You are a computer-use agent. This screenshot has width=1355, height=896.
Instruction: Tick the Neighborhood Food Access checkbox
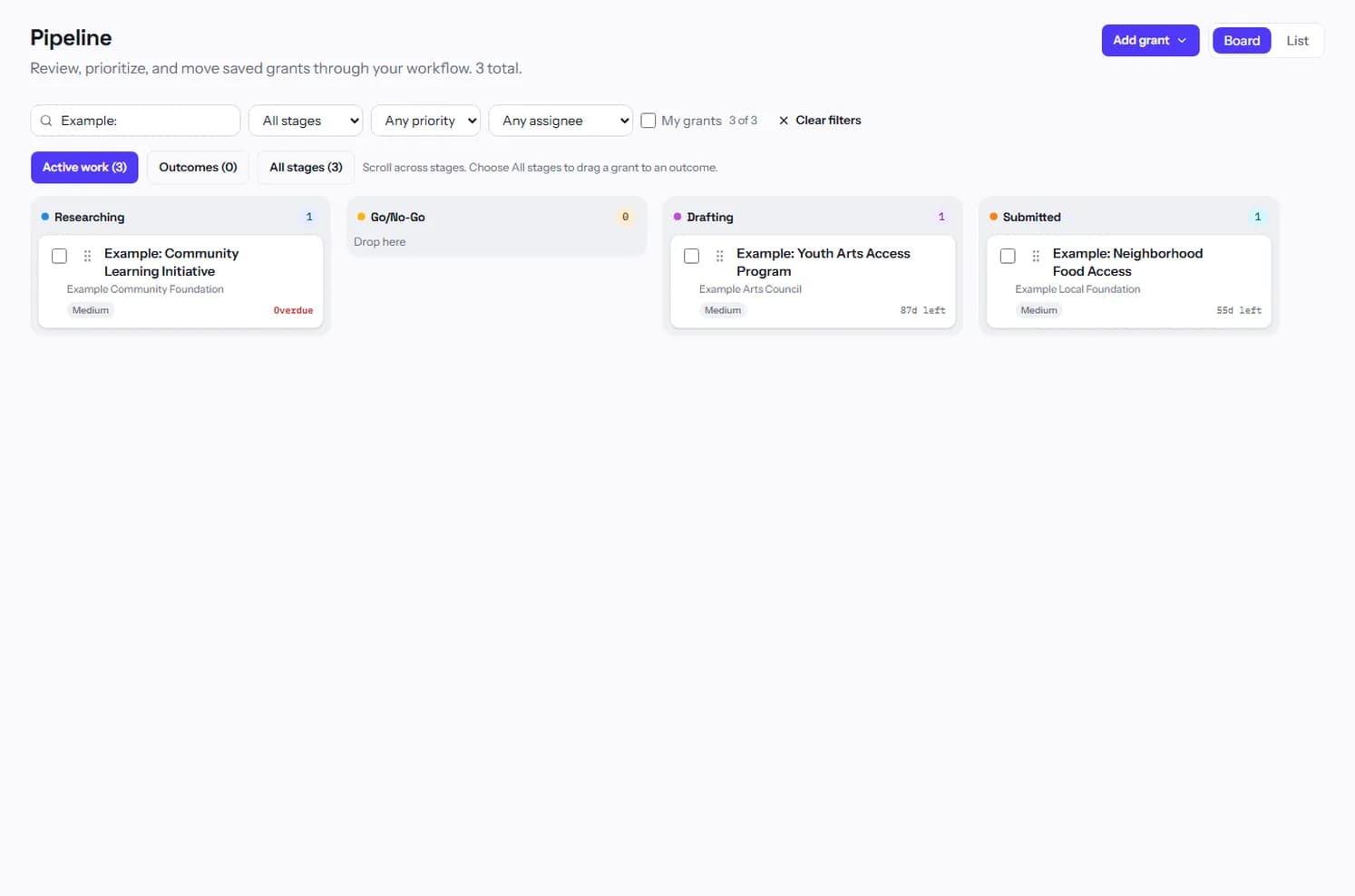(1008, 256)
